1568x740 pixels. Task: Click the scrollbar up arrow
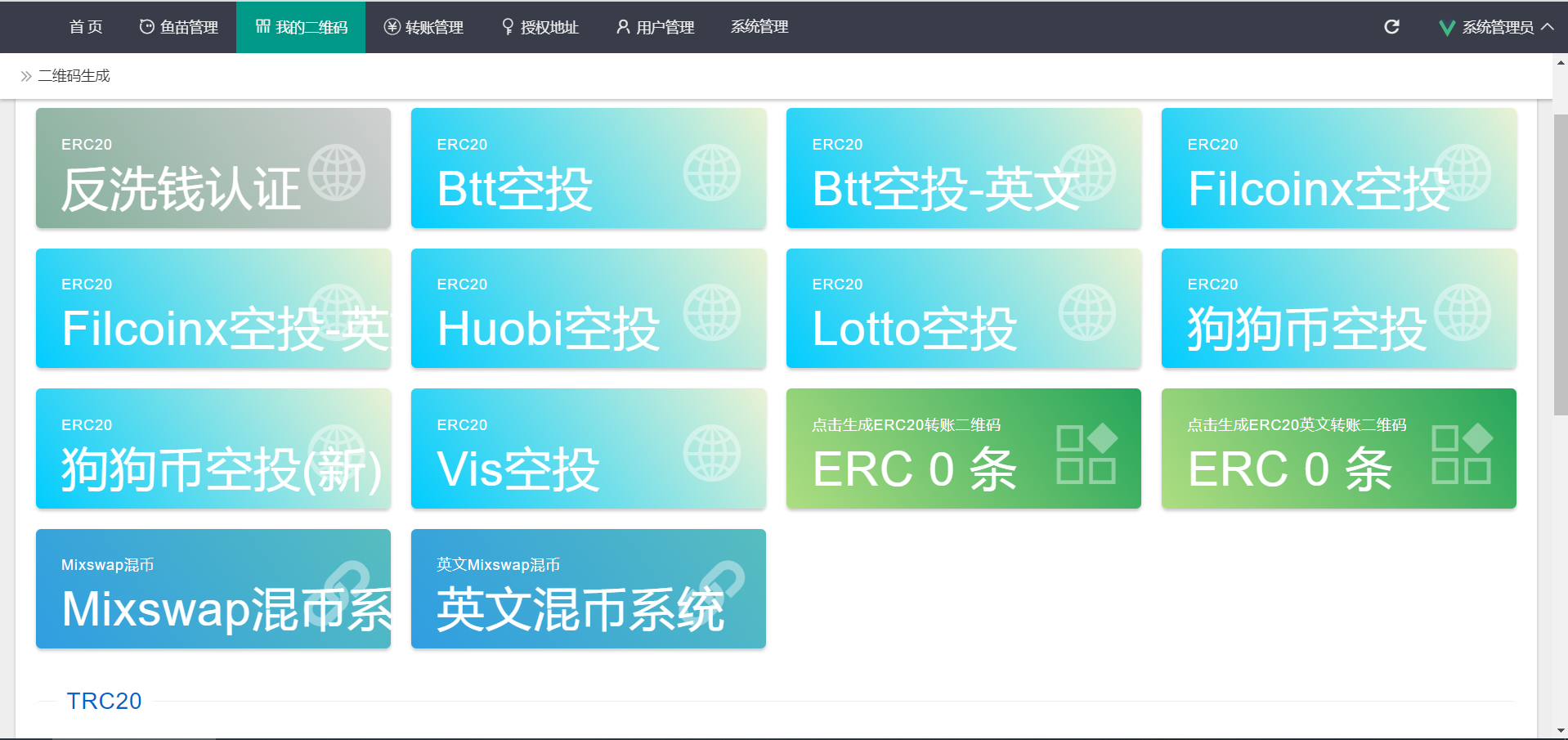1561,62
